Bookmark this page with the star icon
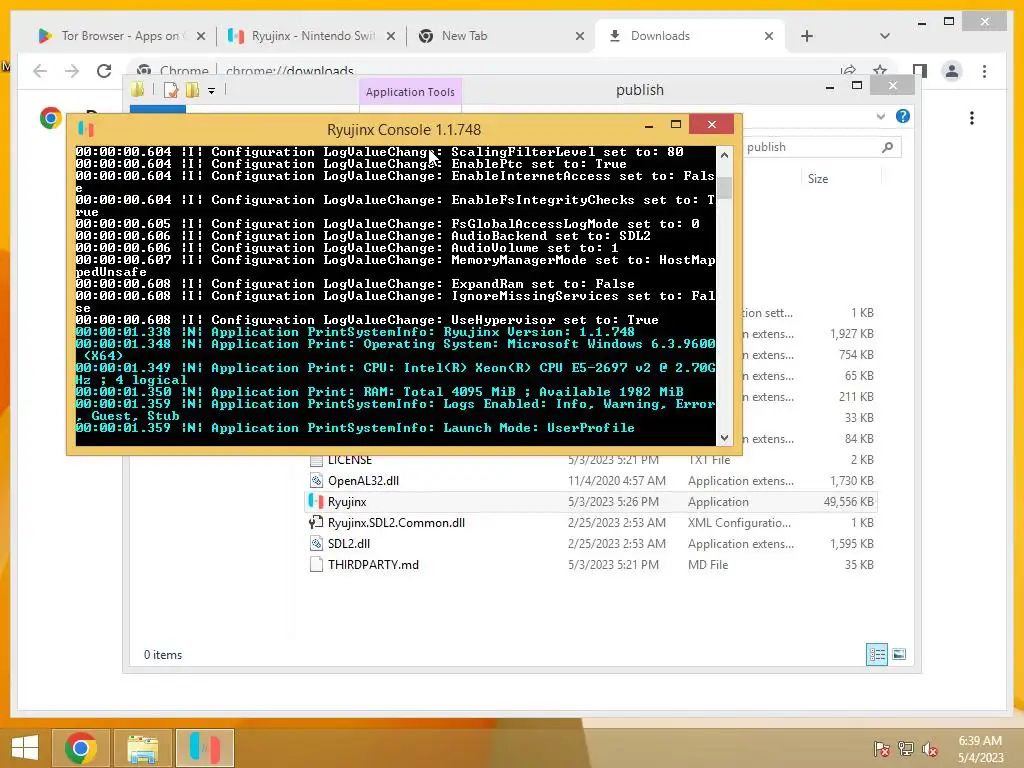1024x768 pixels. click(x=880, y=70)
